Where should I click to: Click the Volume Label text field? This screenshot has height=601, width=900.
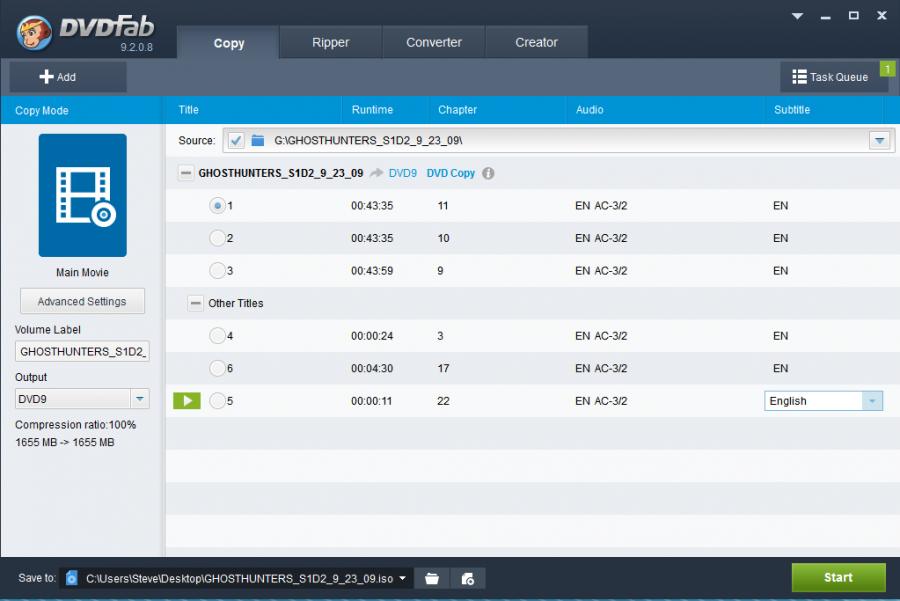82,351
